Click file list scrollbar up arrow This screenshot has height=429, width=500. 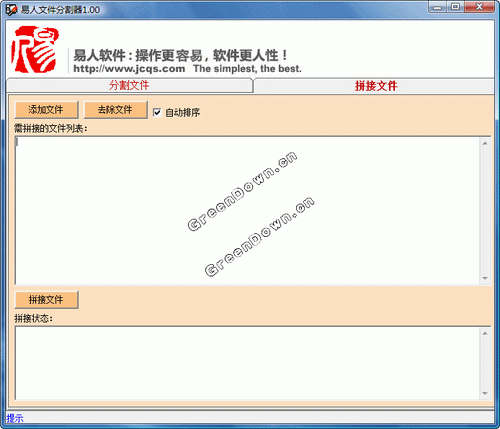[485, 143]
